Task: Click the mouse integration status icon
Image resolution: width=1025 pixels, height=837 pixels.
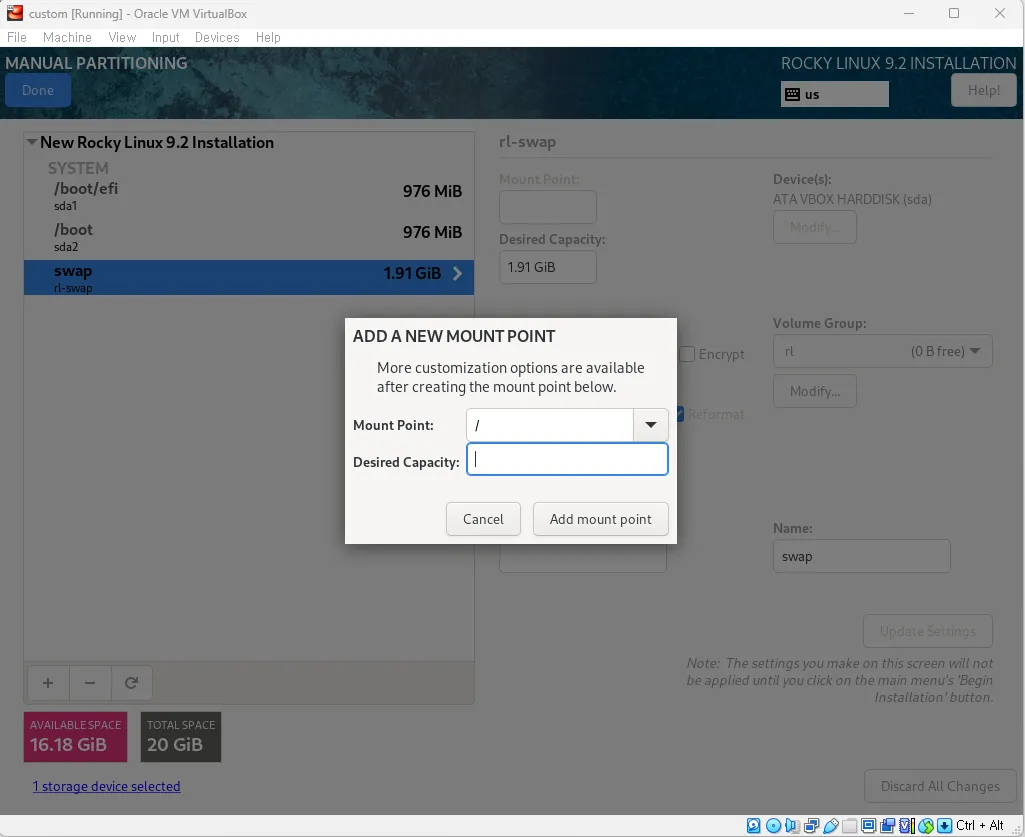Action: (x=926, y=825)
